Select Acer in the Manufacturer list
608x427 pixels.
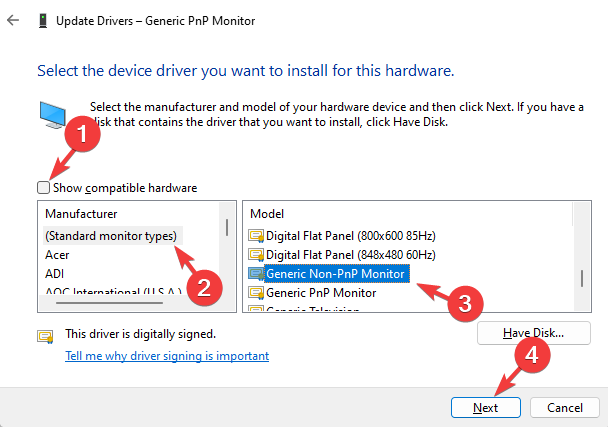58,255
